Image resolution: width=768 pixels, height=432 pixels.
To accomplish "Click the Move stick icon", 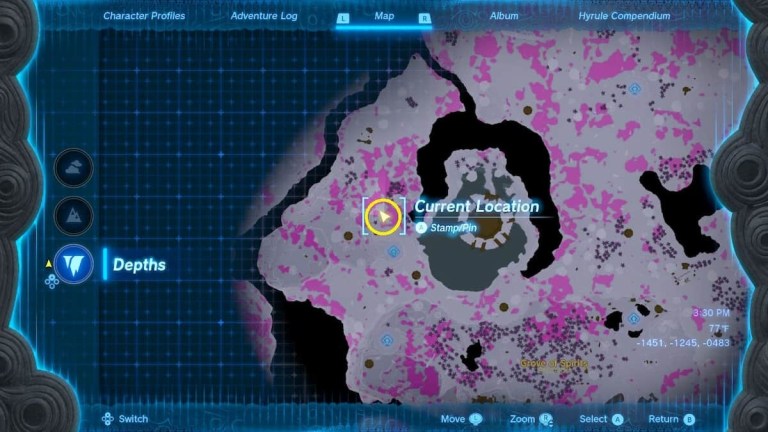I will click(x=475, y=419).
